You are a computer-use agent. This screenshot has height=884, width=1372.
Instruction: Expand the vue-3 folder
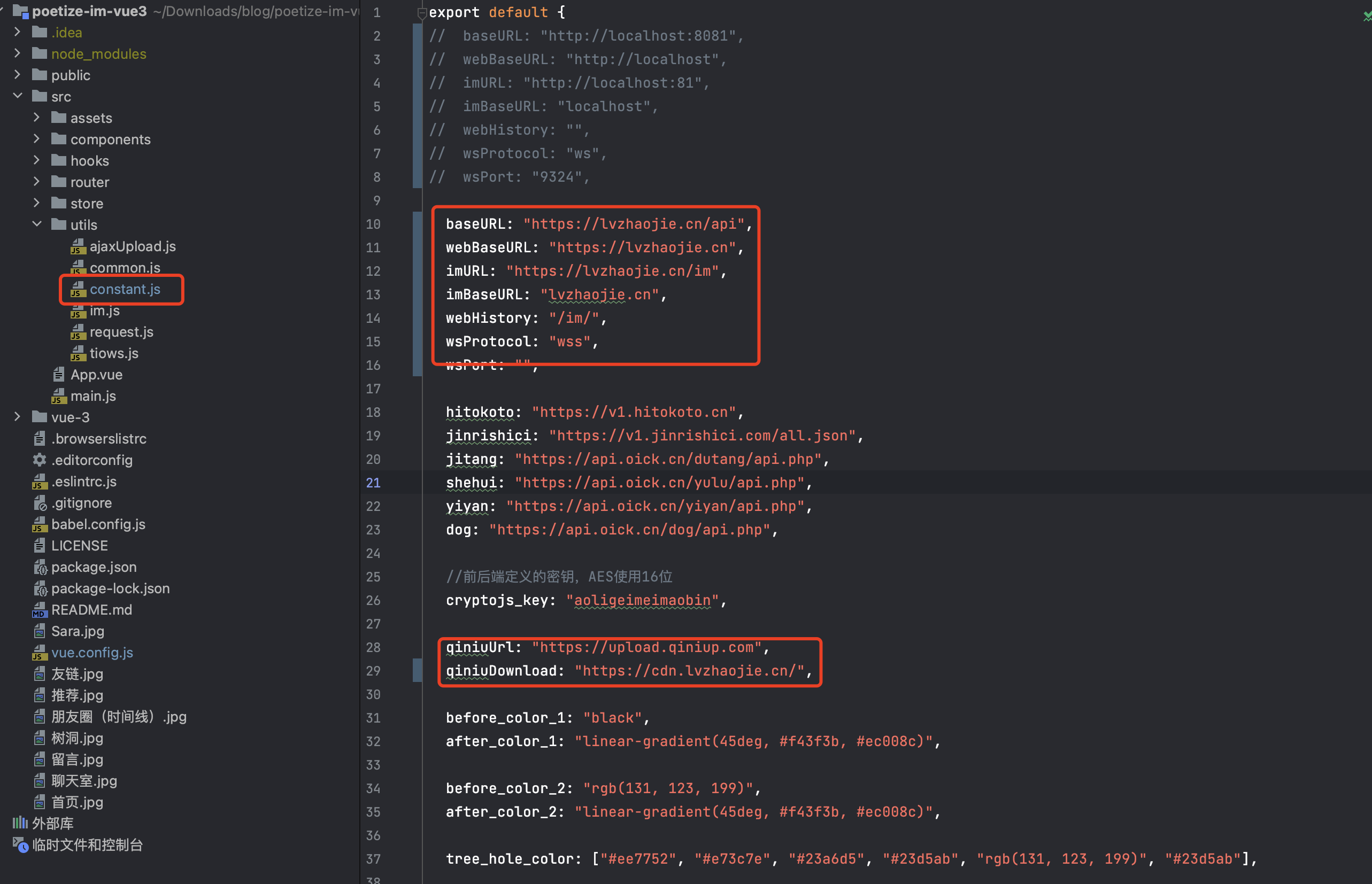click(x=18, y=417)
